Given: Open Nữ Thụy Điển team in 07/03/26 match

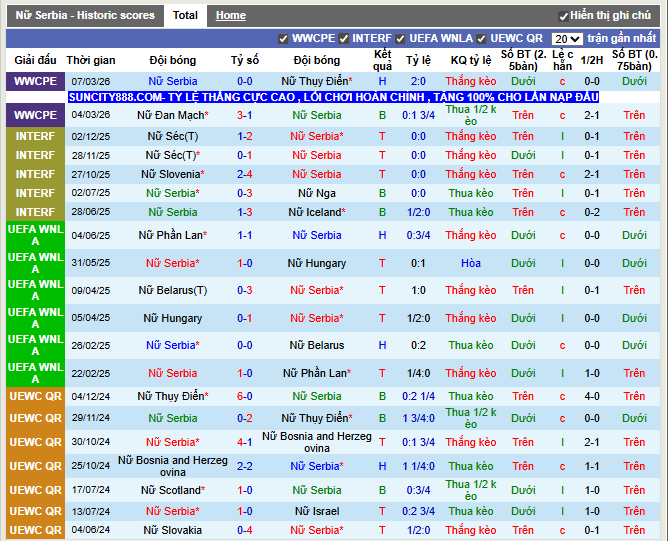Looking at the screenshot, I should [314, 81].
